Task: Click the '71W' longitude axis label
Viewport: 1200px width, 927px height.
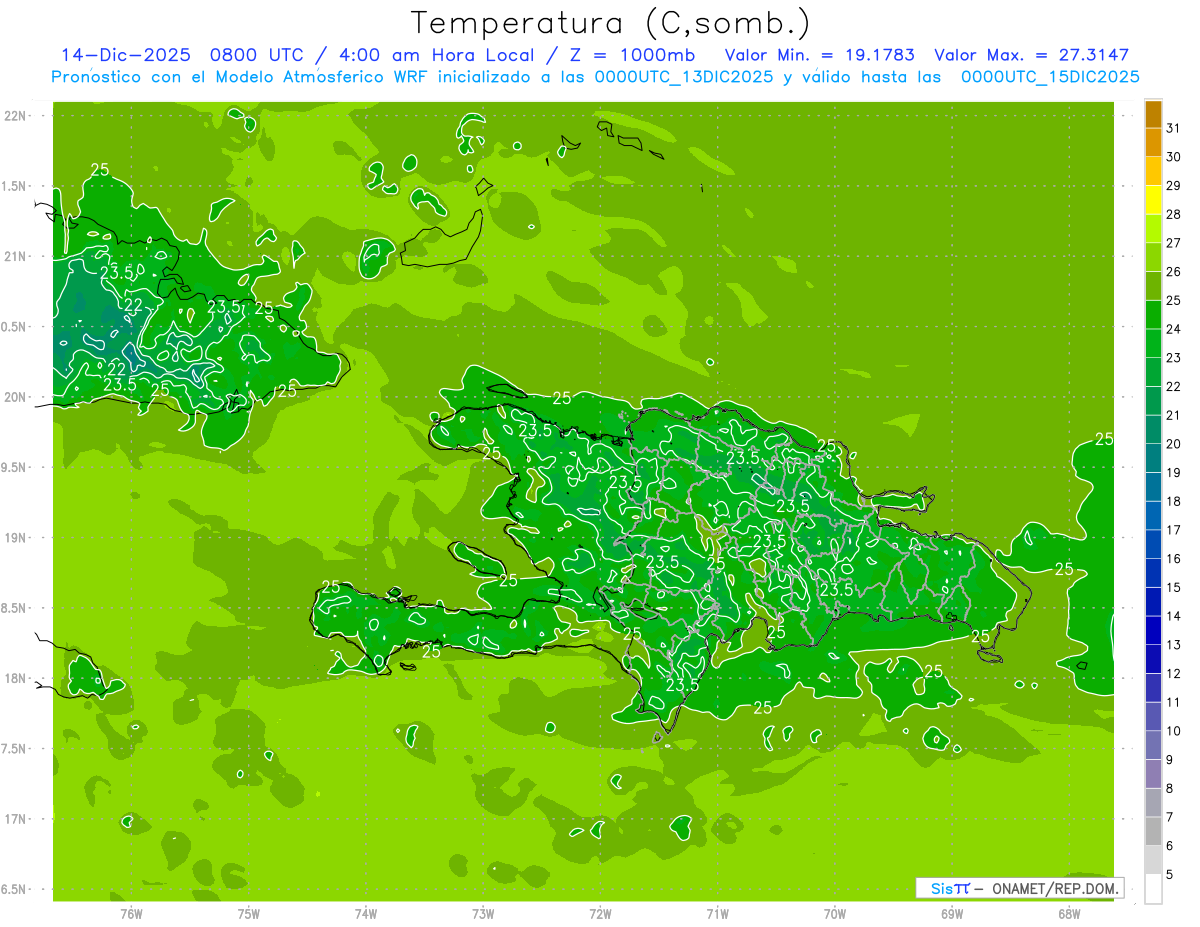Action: coord(717,913)
